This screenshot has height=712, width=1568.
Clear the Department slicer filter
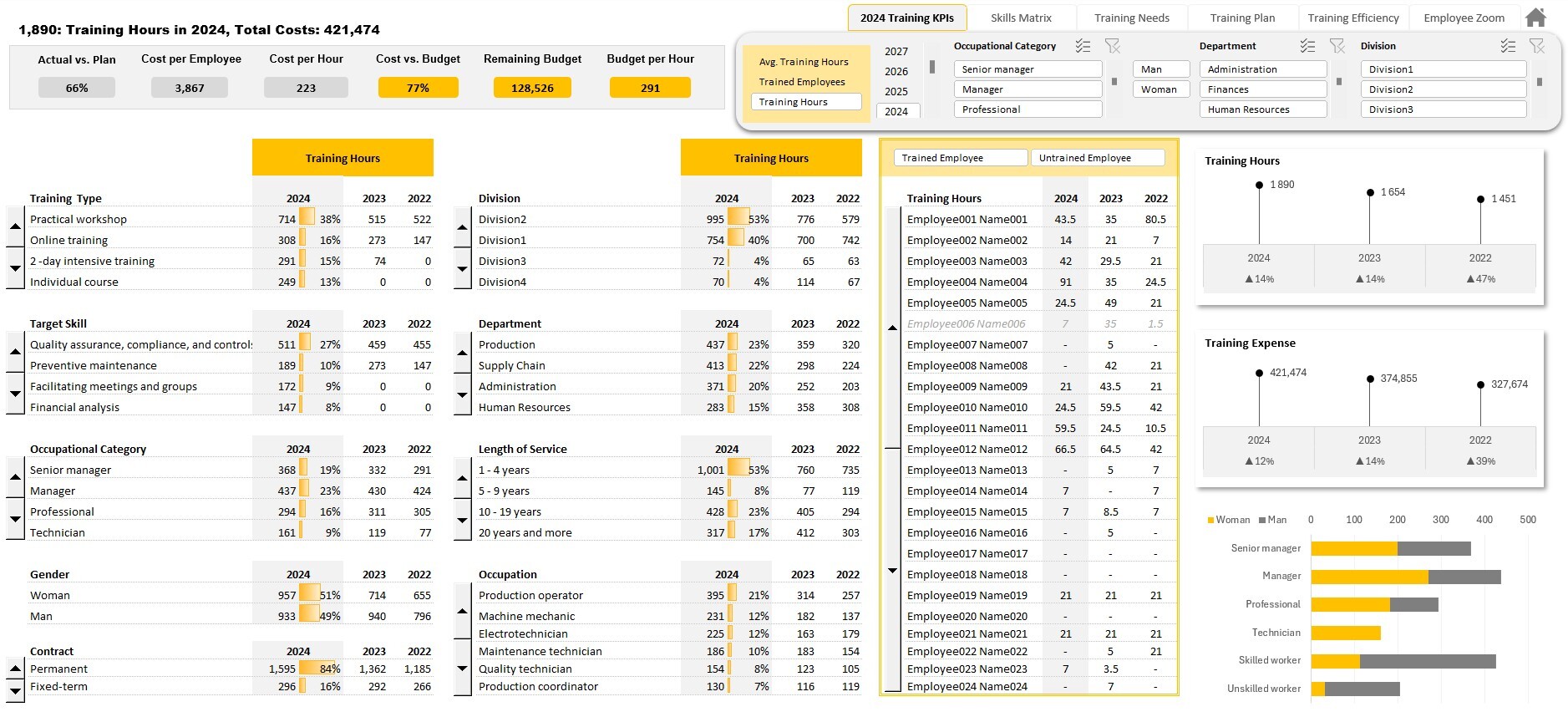[x=1337, y=46]
